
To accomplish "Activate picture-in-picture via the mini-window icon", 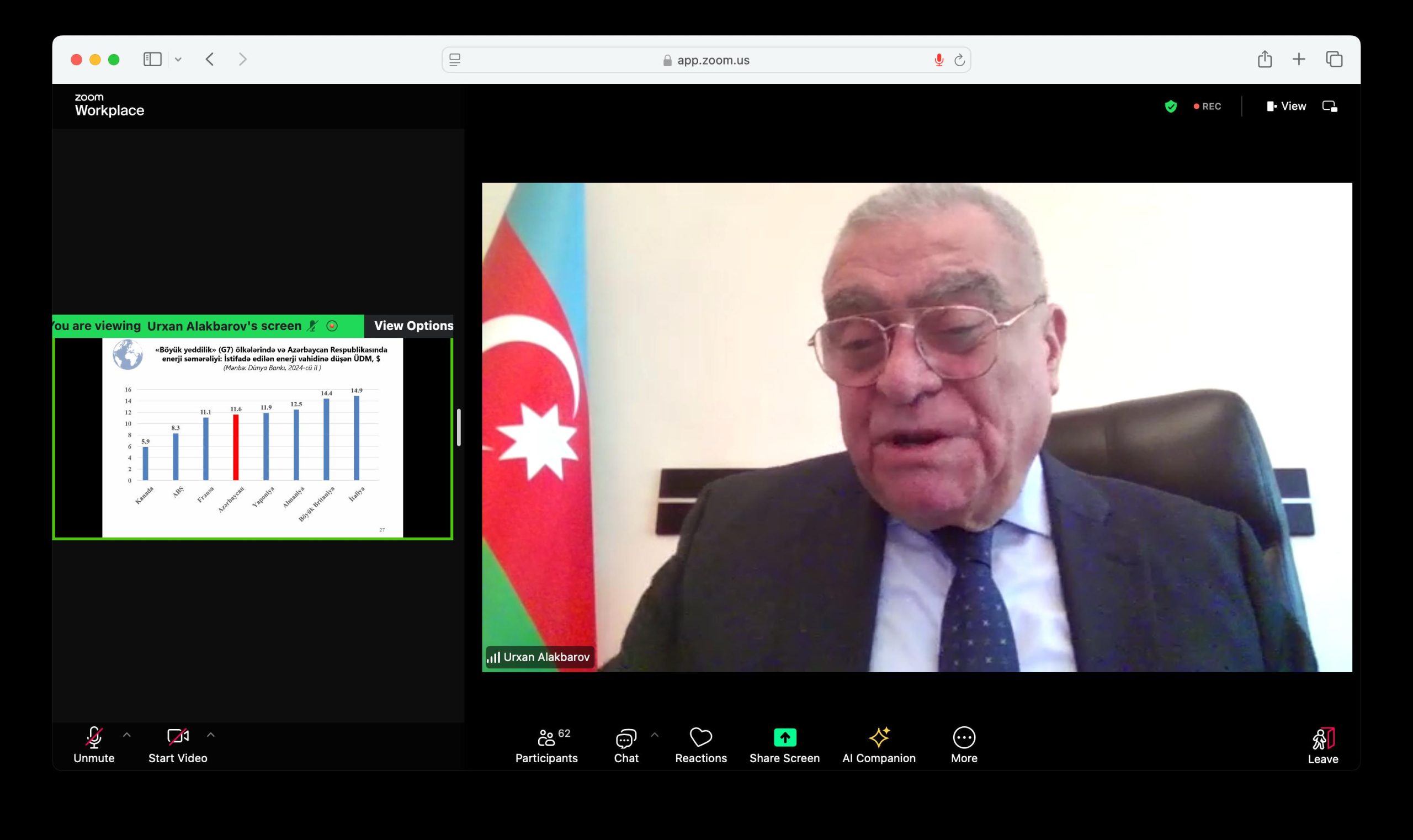I will (x=1330, y=106).
